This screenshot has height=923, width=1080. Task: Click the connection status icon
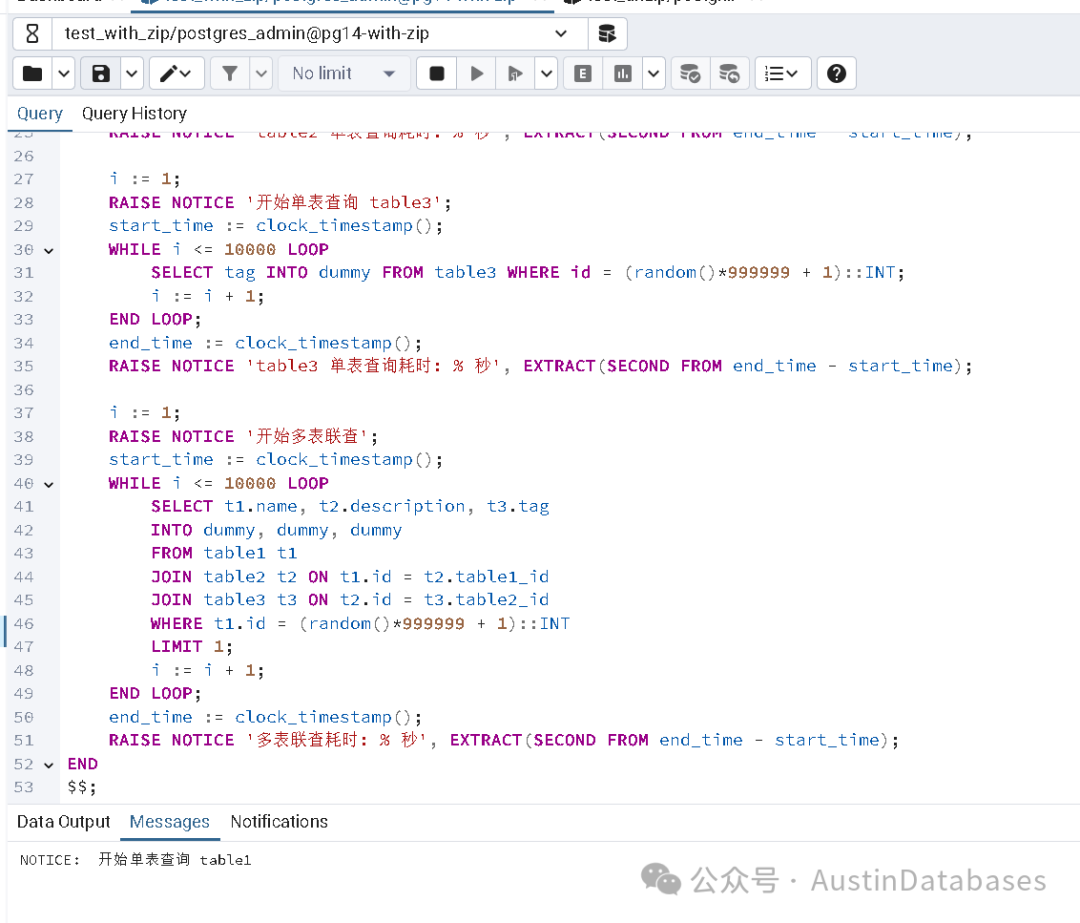coord(32,33)
